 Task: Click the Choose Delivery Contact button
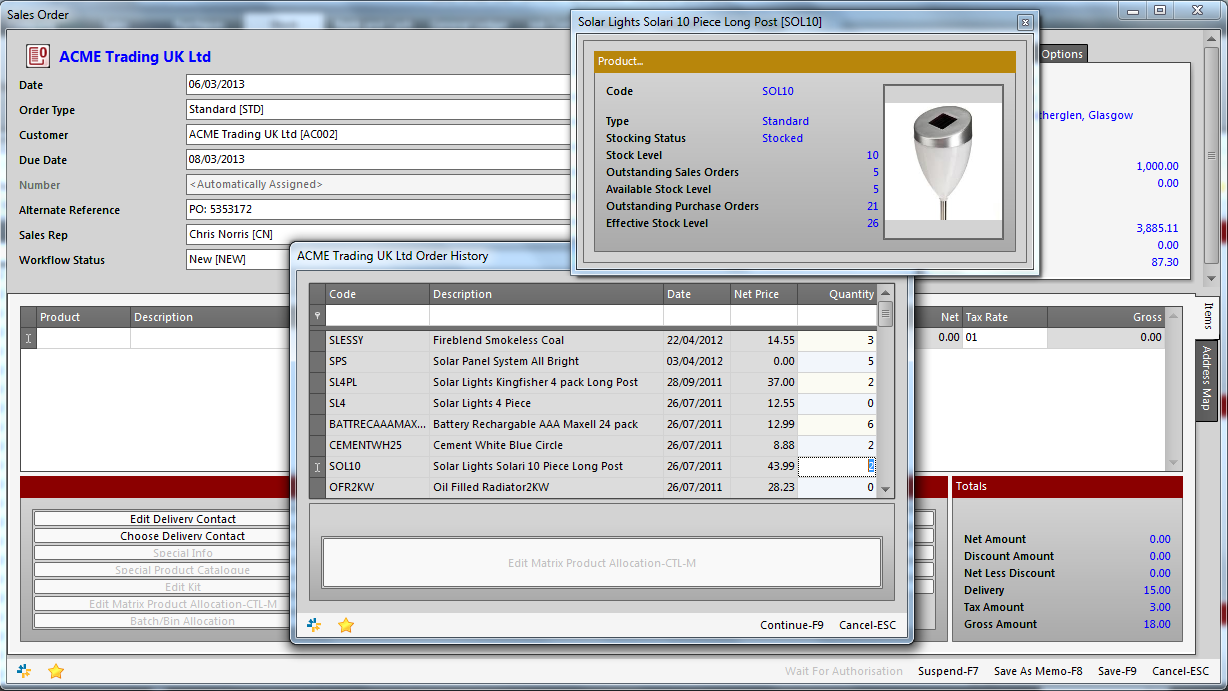click(x=183, y=536)
